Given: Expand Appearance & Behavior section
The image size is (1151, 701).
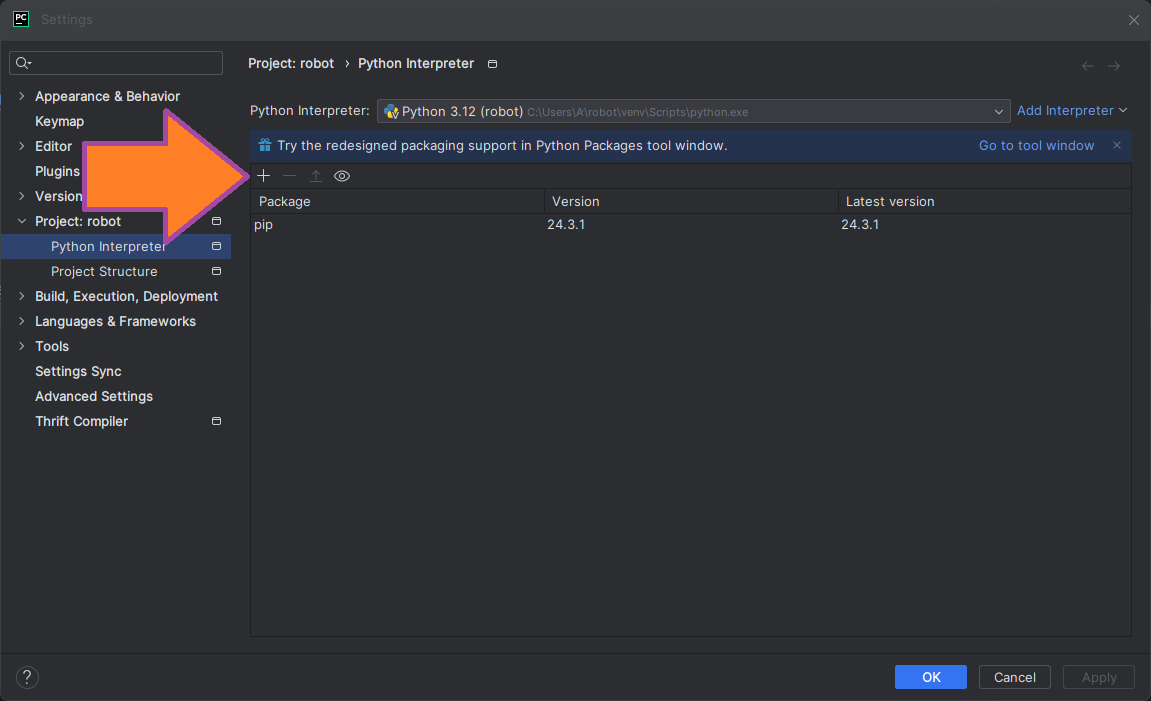Looking at the screenshot, I should point(21,96).
